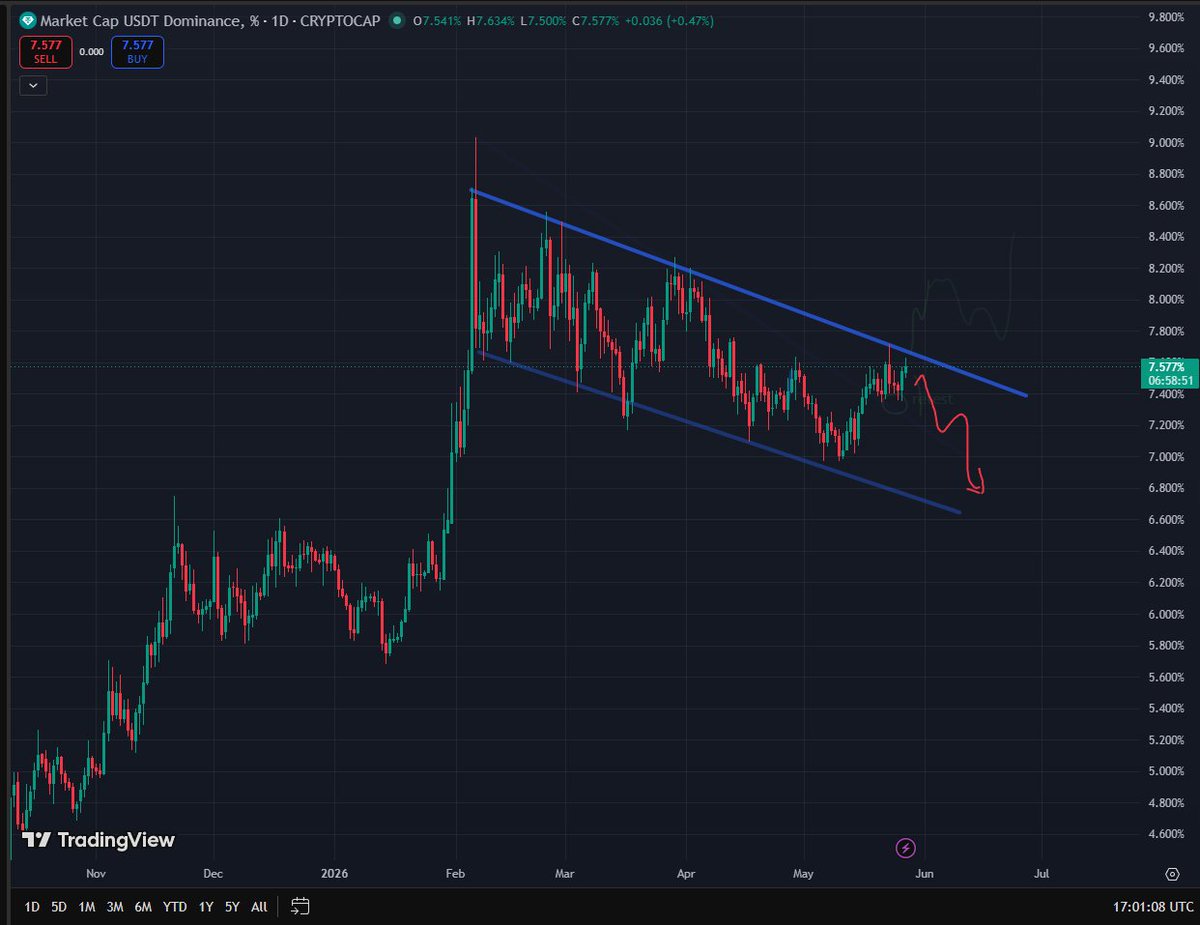Click the Jun label on time axis

pos(924,873)
